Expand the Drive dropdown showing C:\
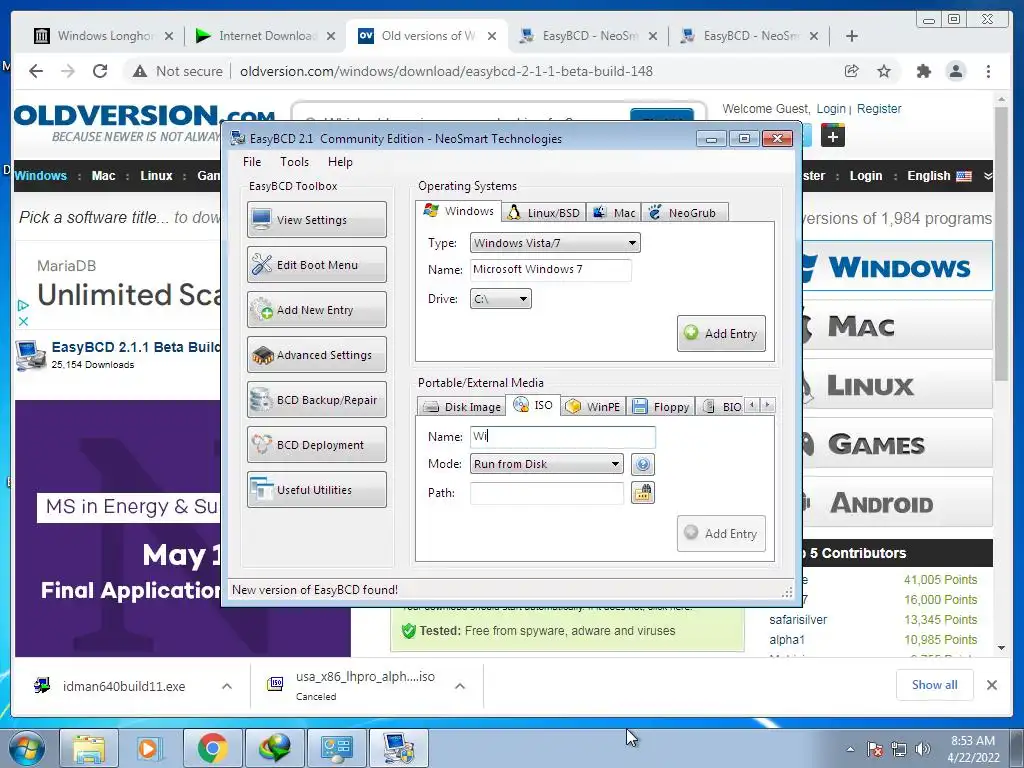Image resolution: width=1024 pixels, height=768 pixels. pyautogui.click(x=501, y=299)
